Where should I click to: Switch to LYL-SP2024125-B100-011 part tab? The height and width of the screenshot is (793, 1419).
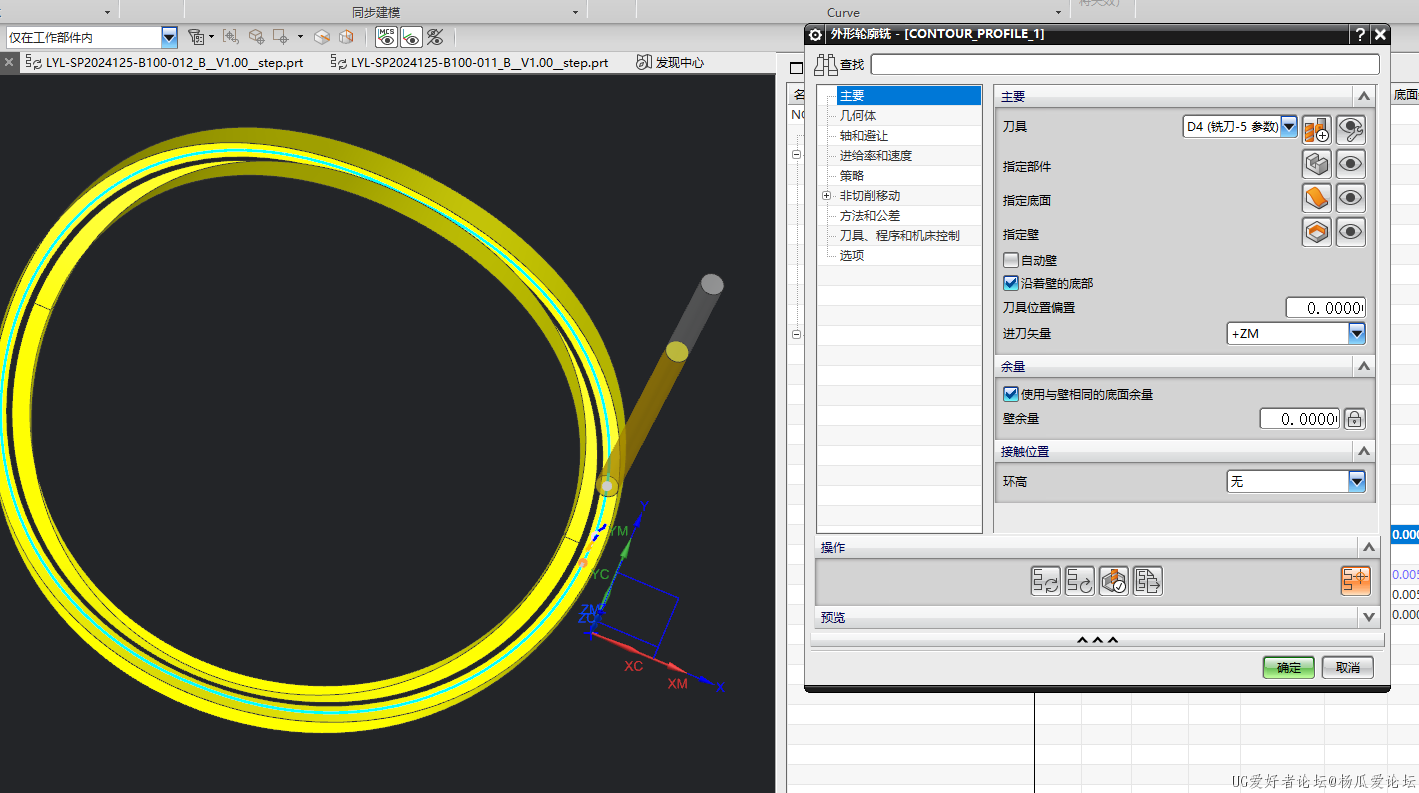click(x=469, y=62)
